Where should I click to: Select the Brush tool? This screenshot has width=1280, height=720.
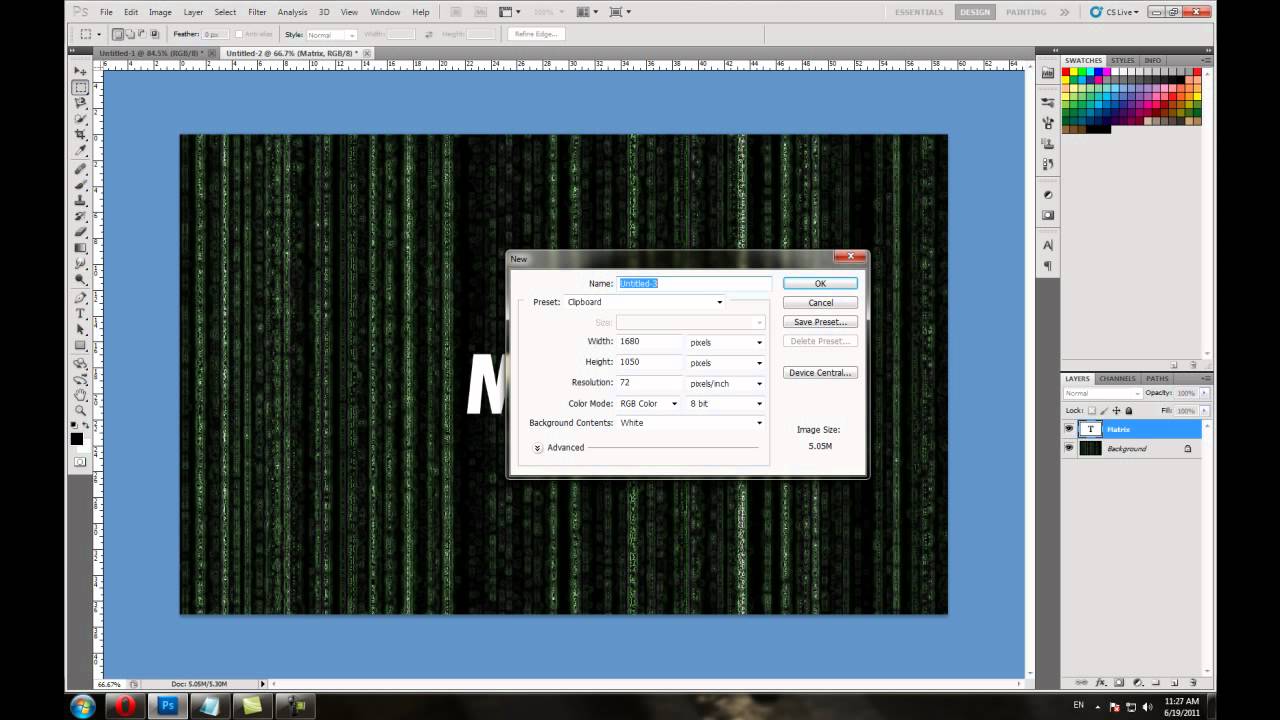(x=80, y=185)
